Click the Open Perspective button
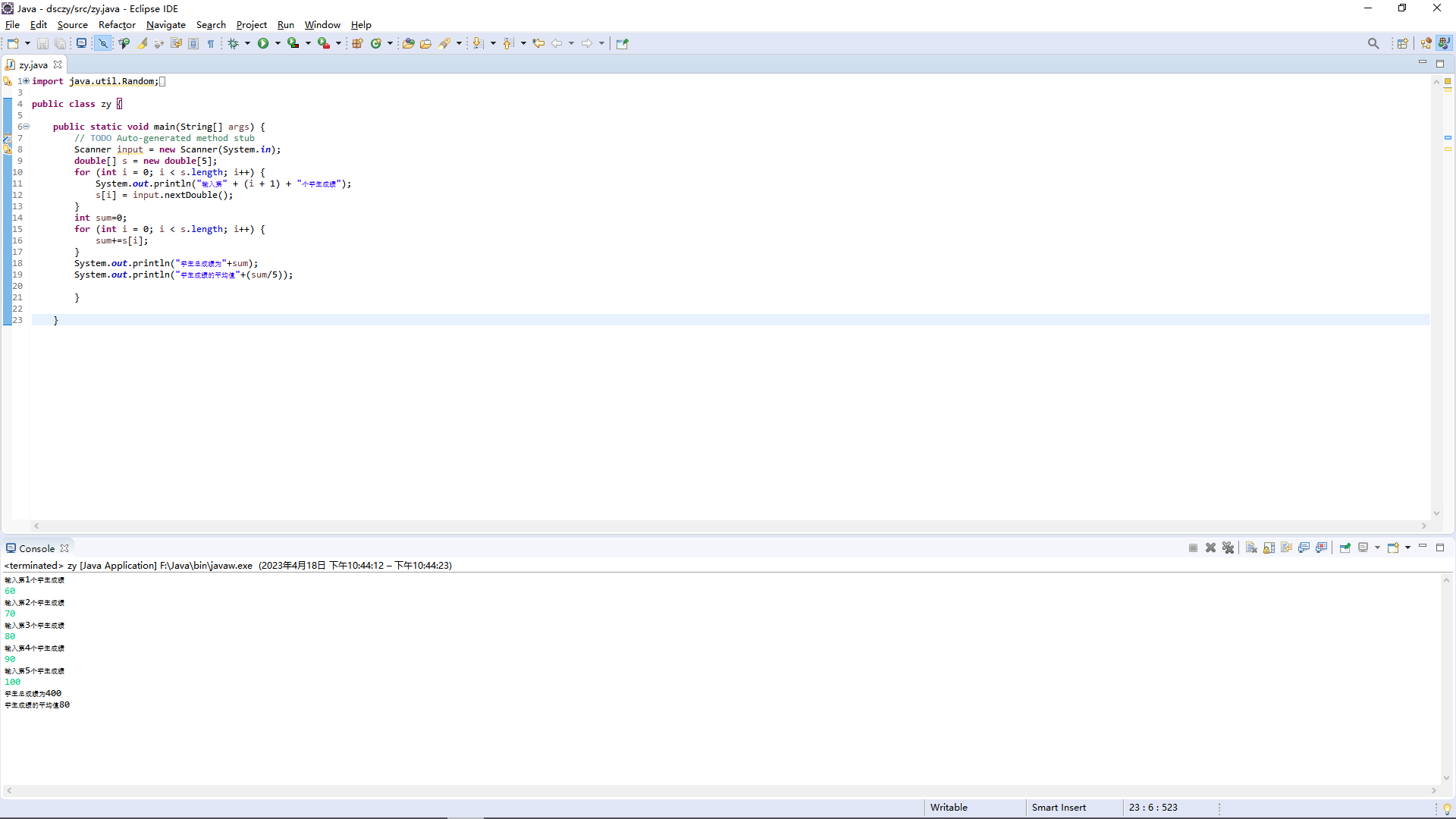Viewport: 1456px width, 819px height. (x=1402, y=43)
